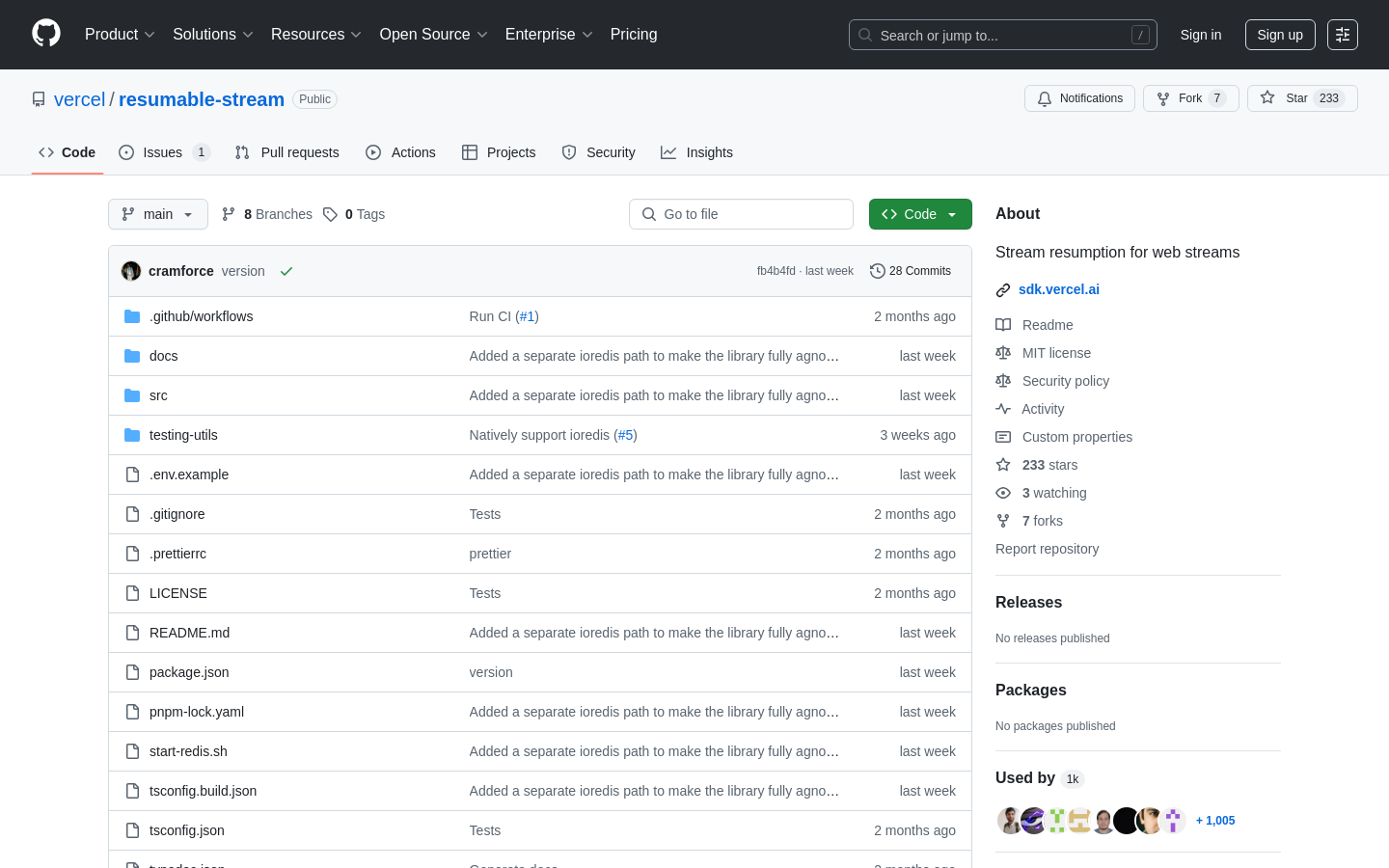Open the + 1,005 dependents link

pyautogui.click(x=1215, y=821)
